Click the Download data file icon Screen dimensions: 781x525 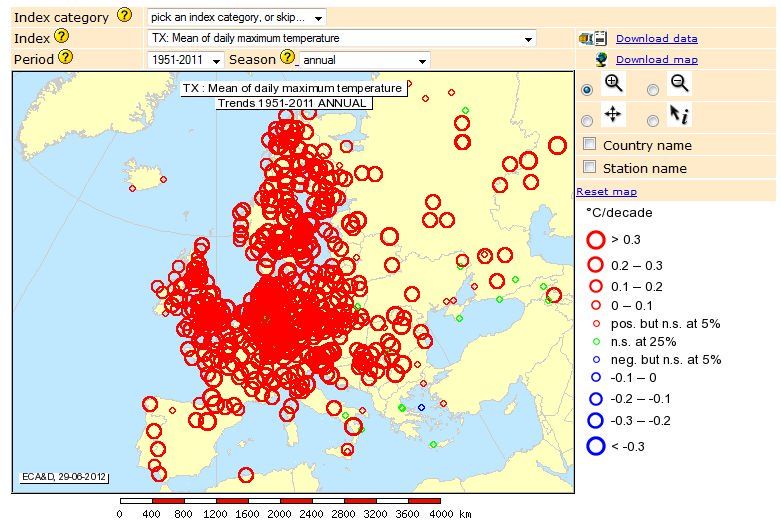point(593,38)
